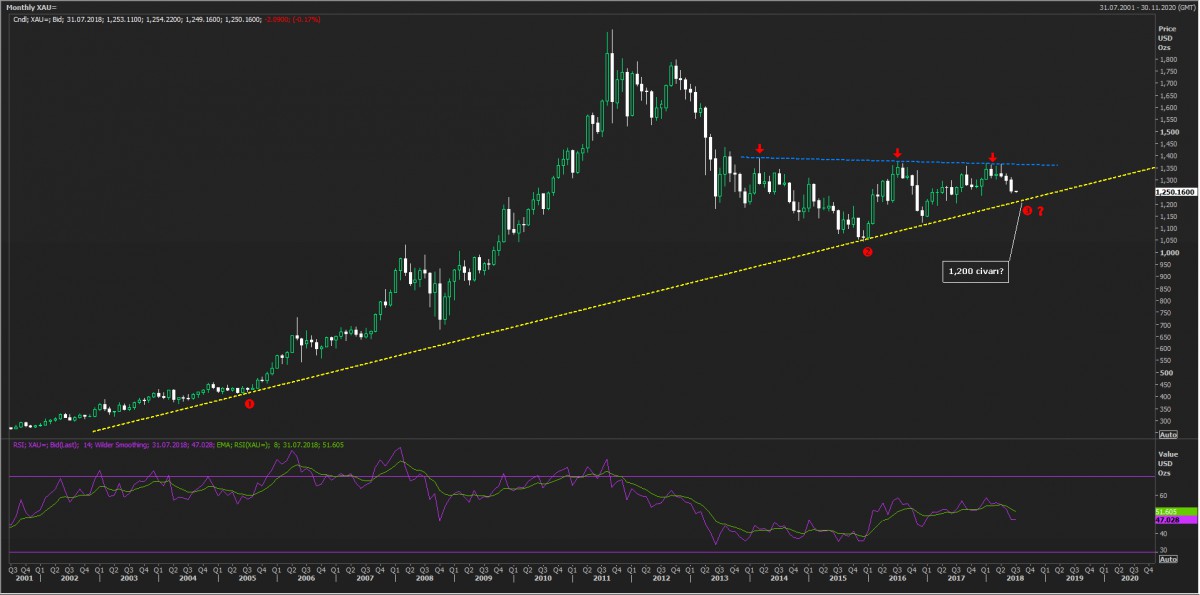Select red circle marker 2 at the 2015 low

[x=867, y=252]
